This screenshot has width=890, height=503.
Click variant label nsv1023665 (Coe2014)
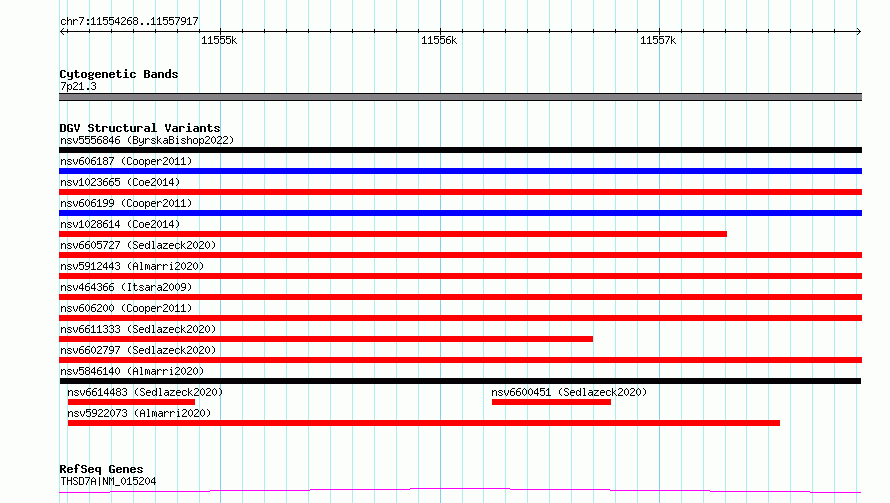coord(120,182)
